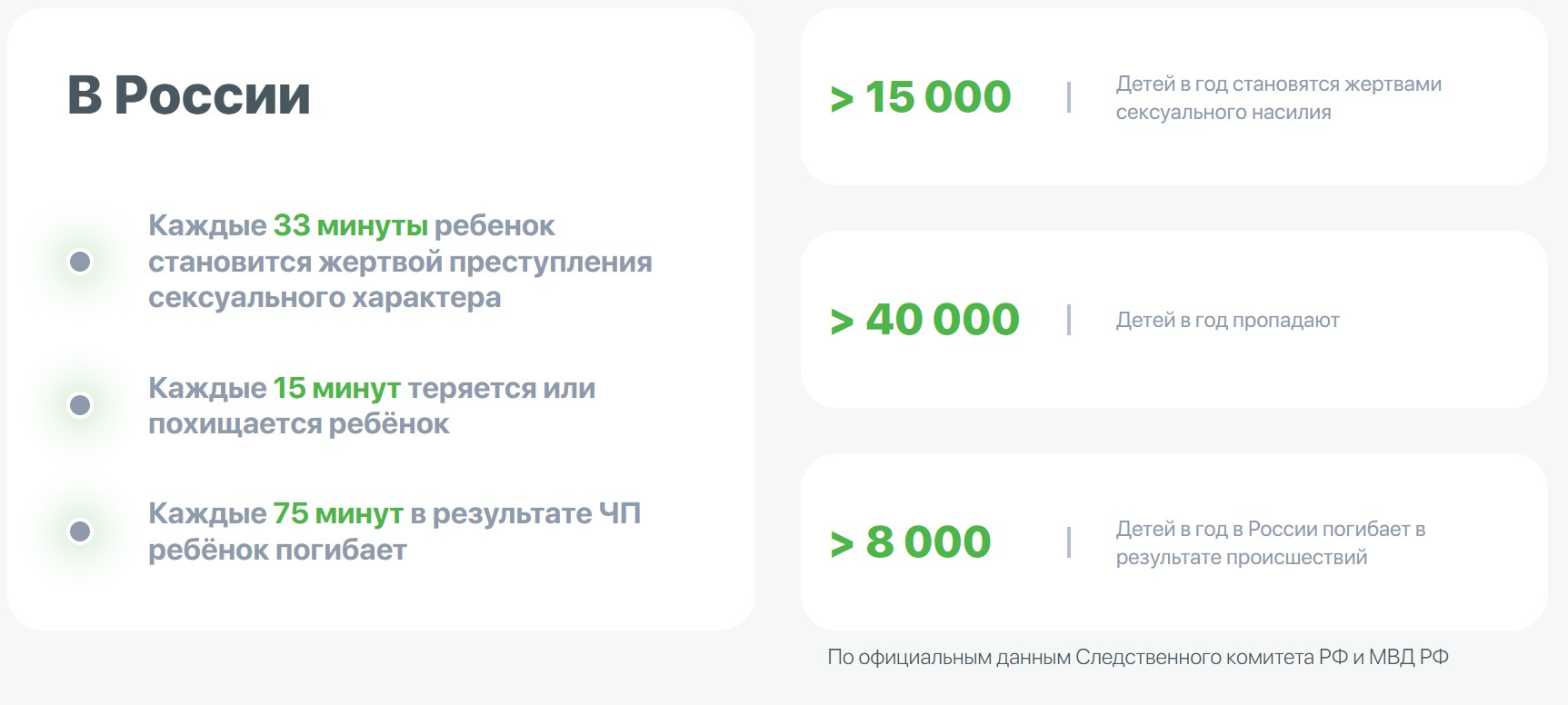Click the bullet dot beside '15 минут' statement
The image size is (1568, 705).
click(80, 405)
